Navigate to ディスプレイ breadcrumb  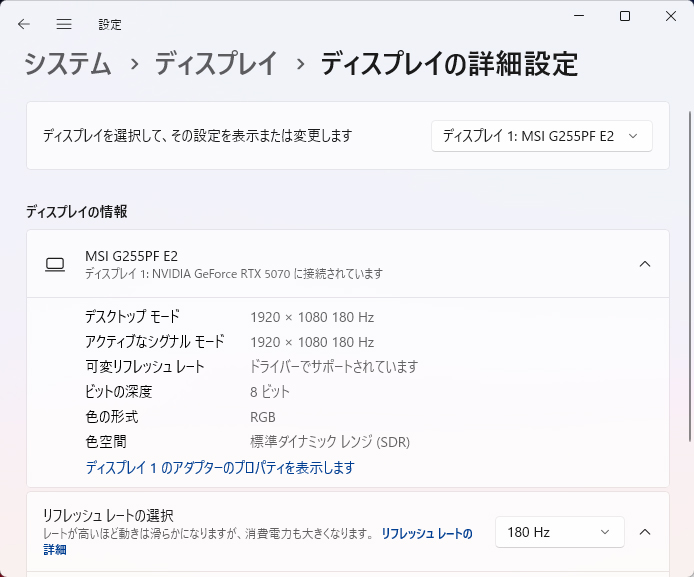point(216,63)
